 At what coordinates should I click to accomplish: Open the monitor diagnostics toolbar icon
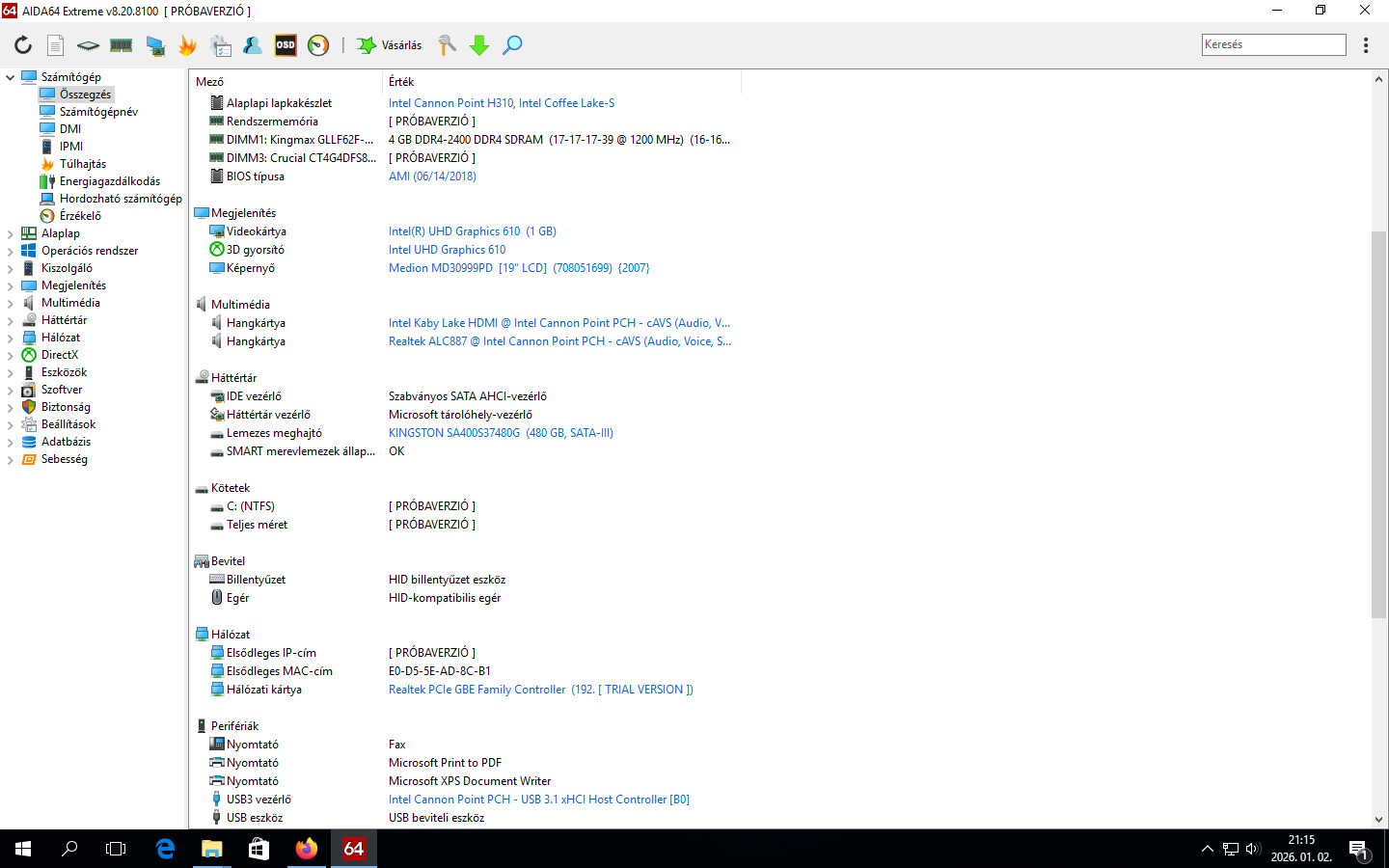pyautogui.click(x=154, y=44)
